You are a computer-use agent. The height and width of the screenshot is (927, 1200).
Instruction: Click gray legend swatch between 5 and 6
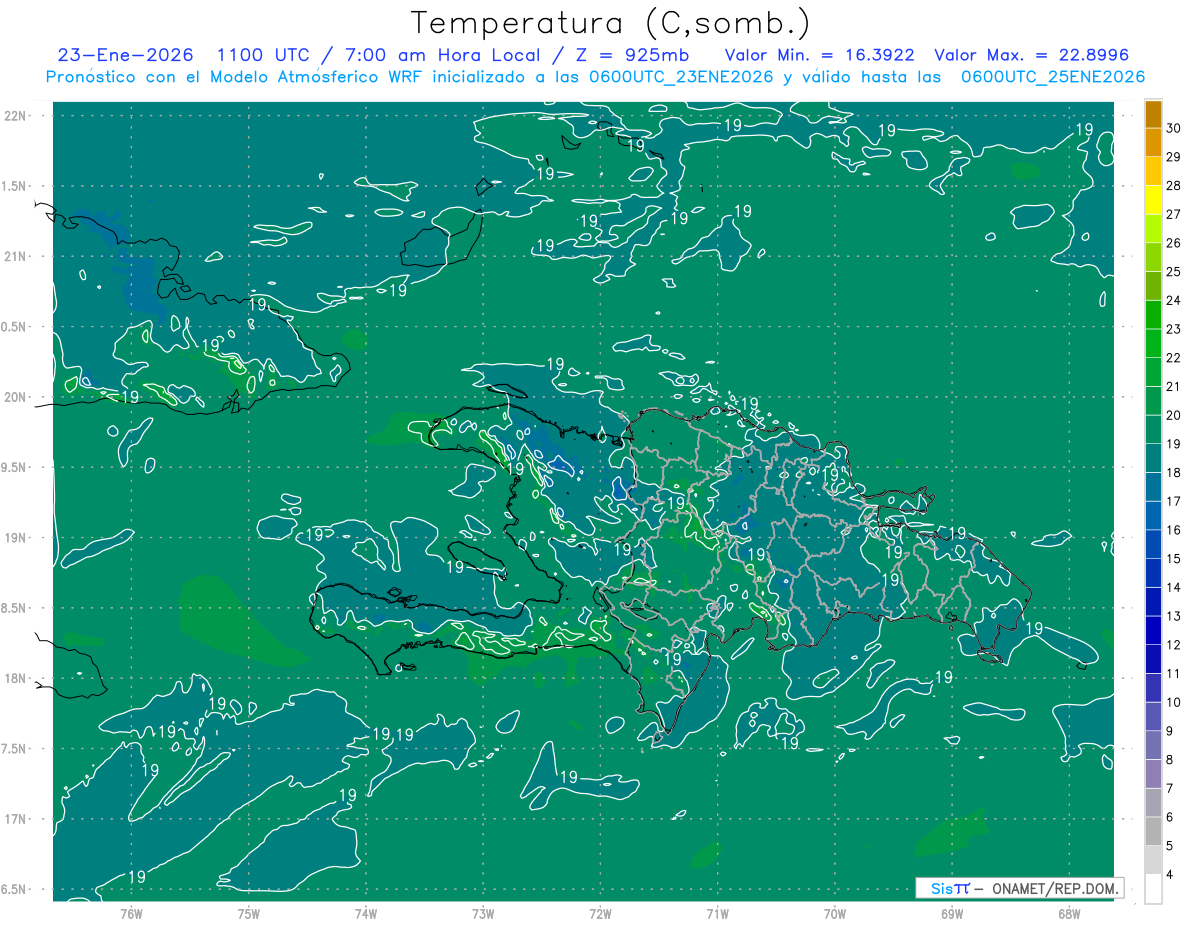[1153, 831]
